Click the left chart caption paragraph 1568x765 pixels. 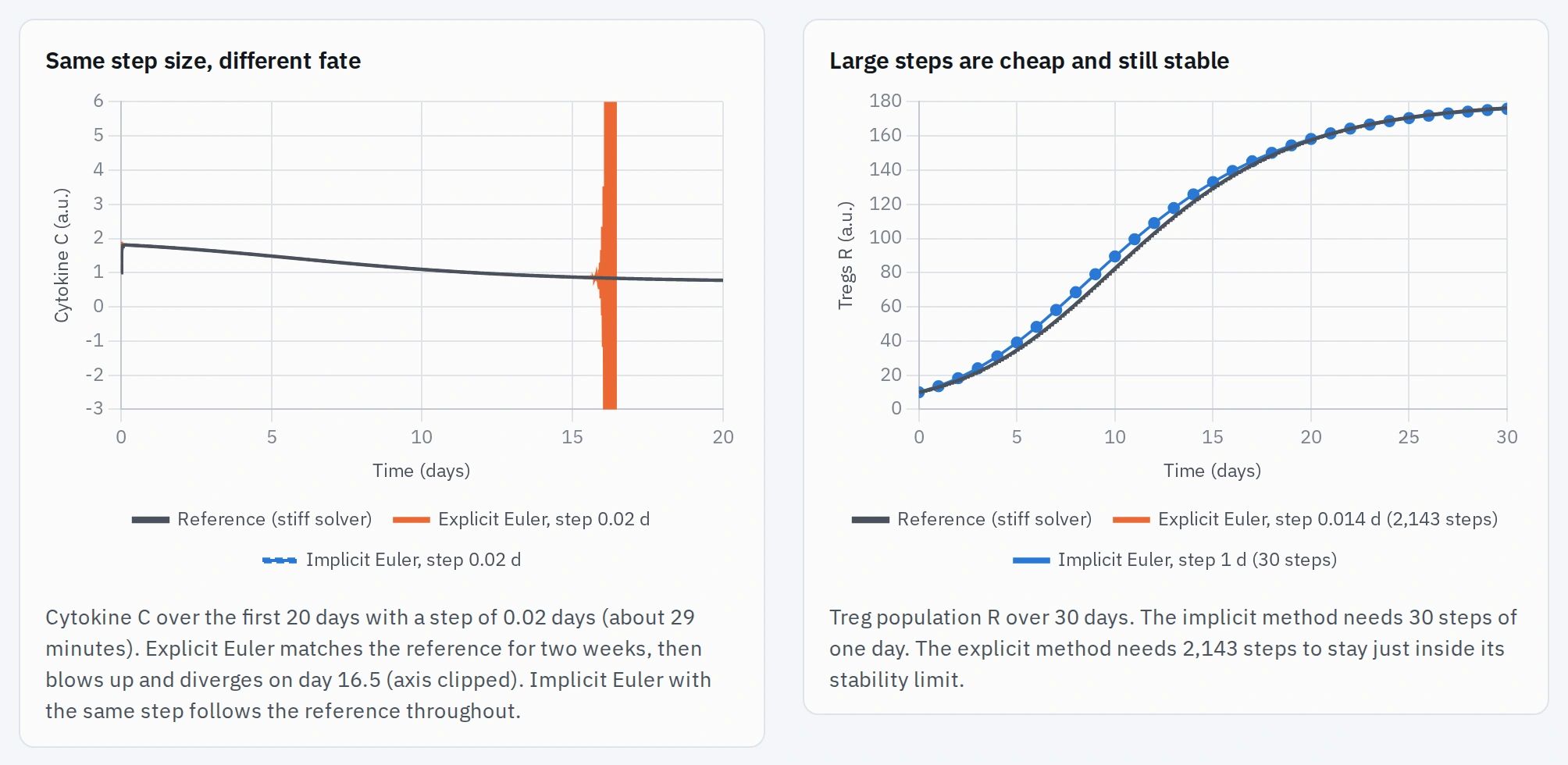(x=379, y=664)
